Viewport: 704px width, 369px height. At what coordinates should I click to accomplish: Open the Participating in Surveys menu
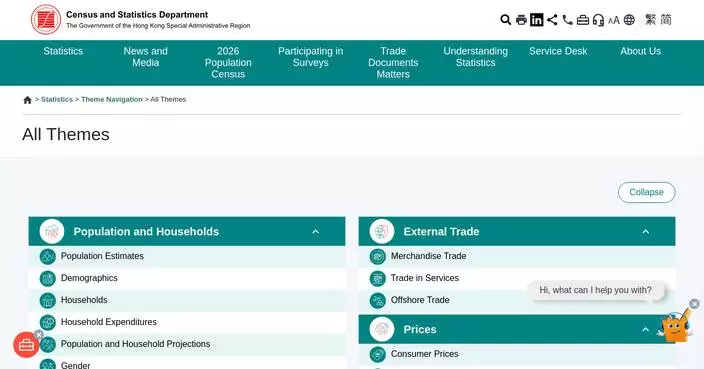pyautogui.click(x=310, y=57)
